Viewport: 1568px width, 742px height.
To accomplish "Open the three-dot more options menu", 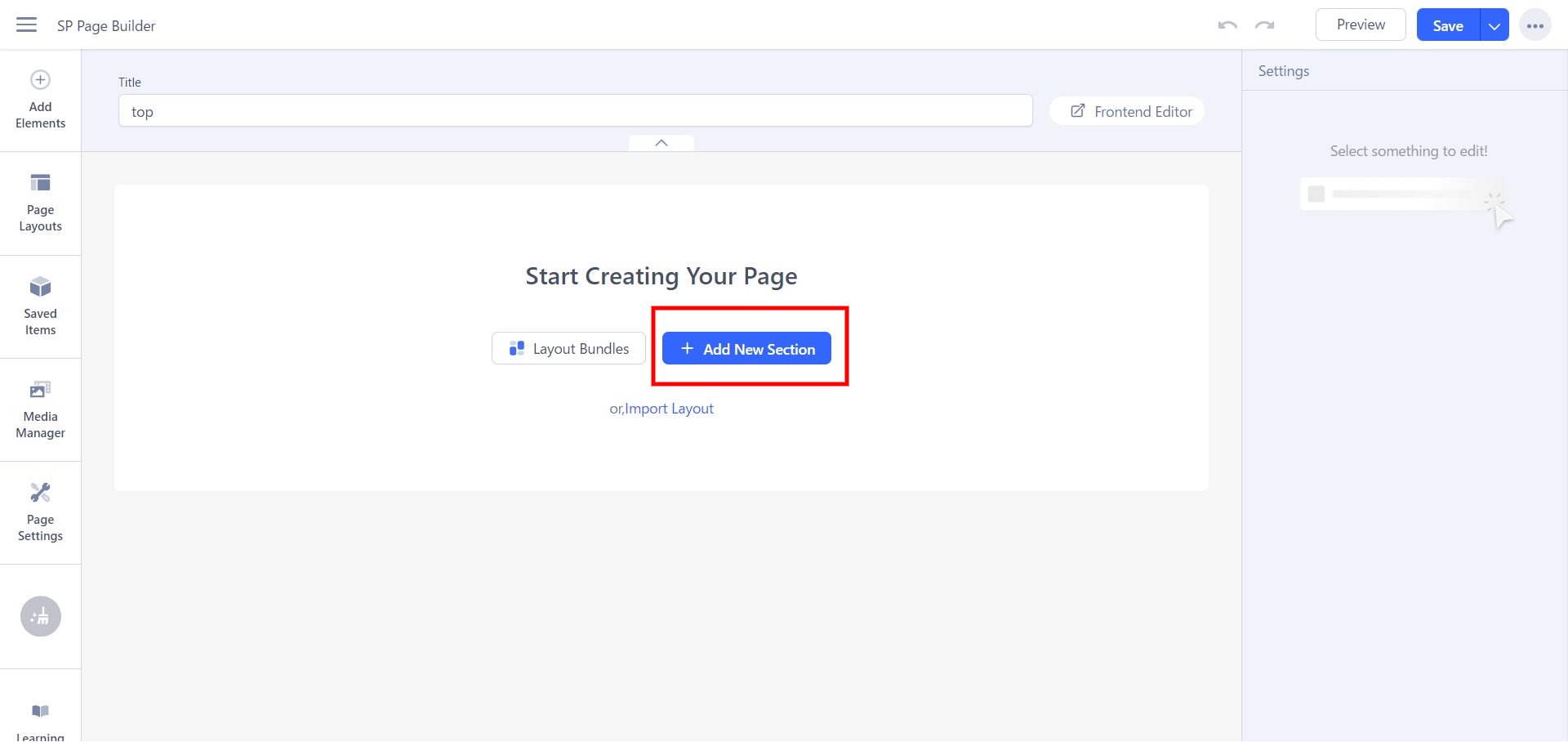I will pos(1535,25).
